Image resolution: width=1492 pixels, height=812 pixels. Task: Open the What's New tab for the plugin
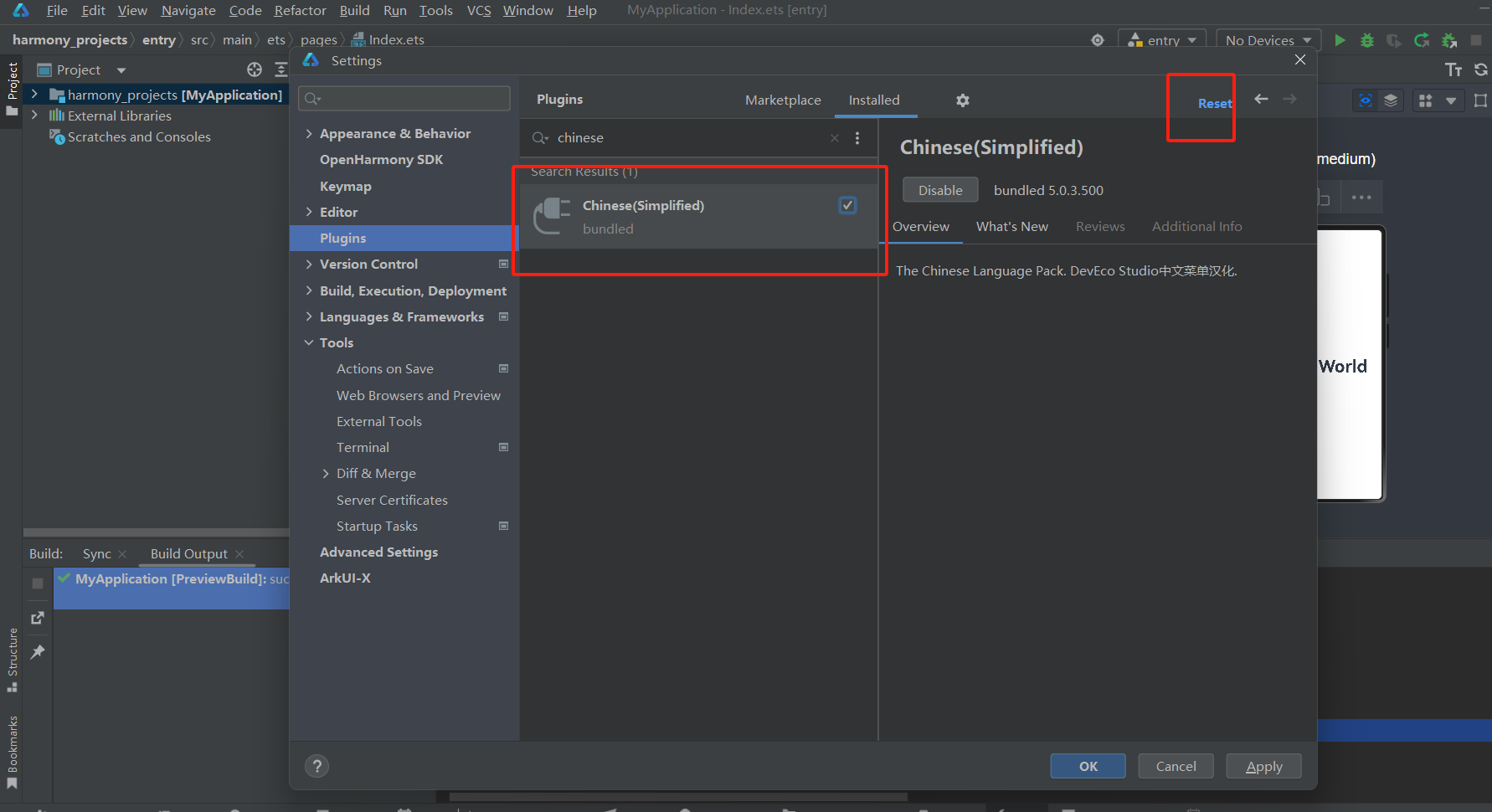(1011, 226)
